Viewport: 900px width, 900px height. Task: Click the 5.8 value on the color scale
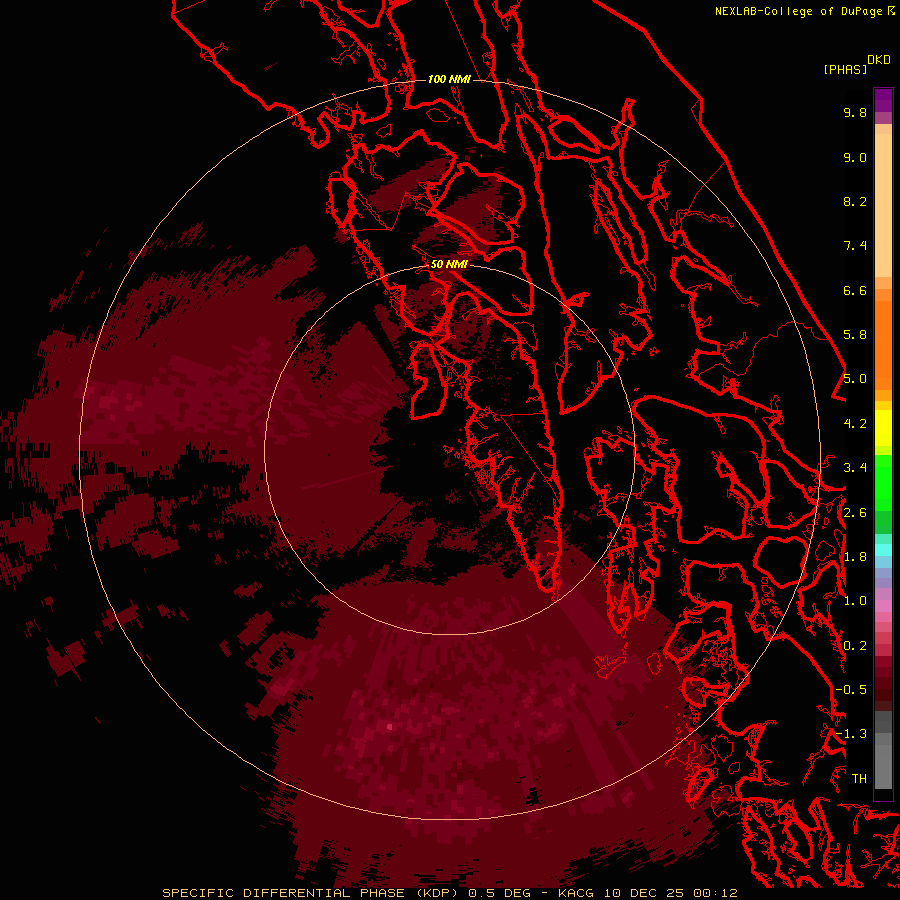click(x=855, y=335)
